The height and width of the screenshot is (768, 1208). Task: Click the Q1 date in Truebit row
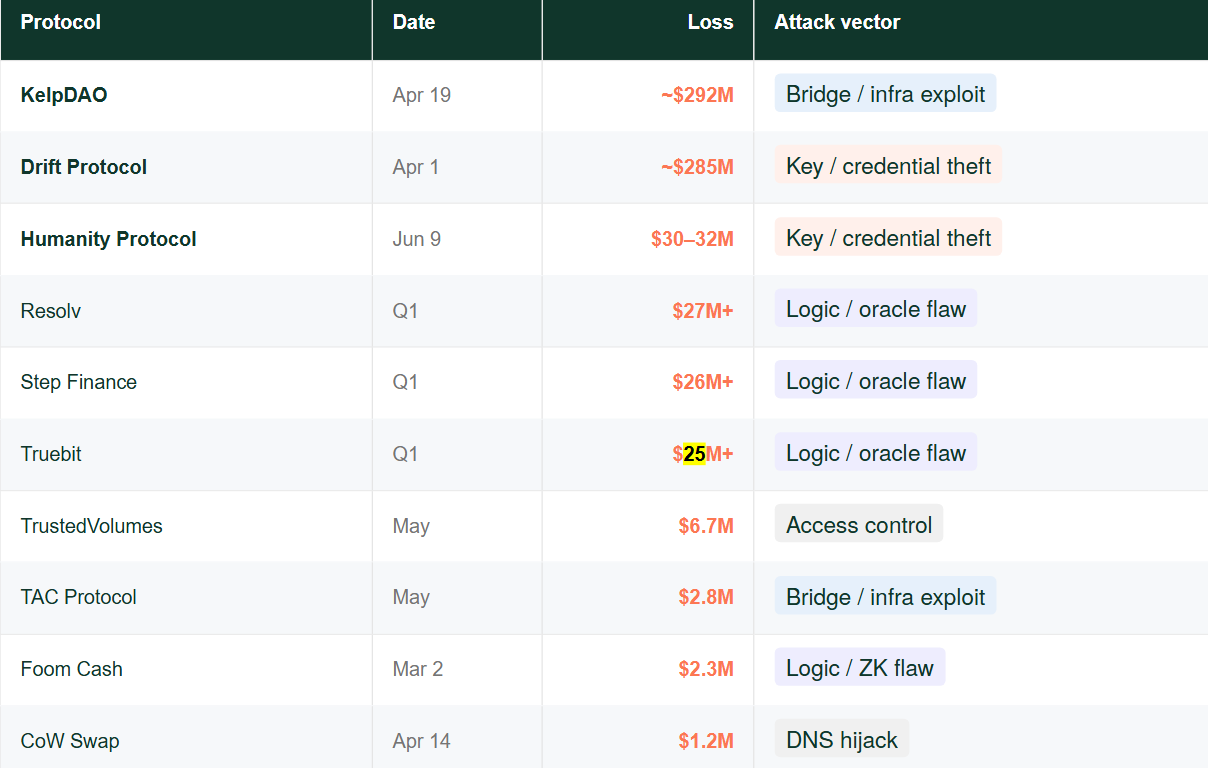[405, 454]
